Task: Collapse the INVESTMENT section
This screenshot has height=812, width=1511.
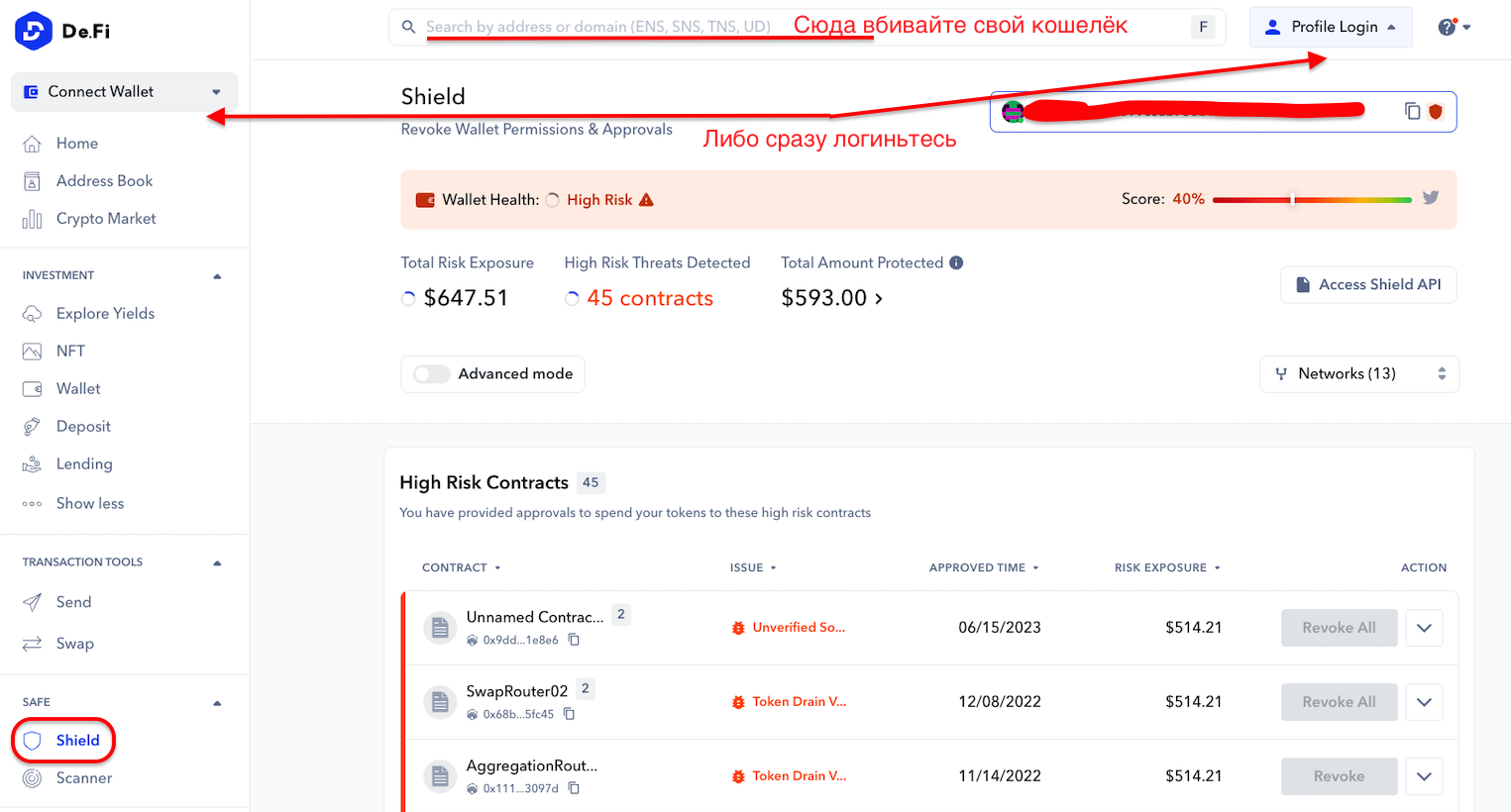Action: [x=217, y=276]
